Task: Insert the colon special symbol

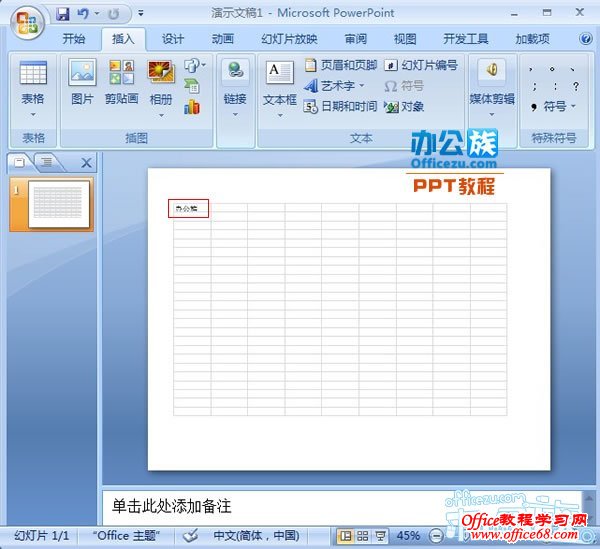Action: coord(555,86)
